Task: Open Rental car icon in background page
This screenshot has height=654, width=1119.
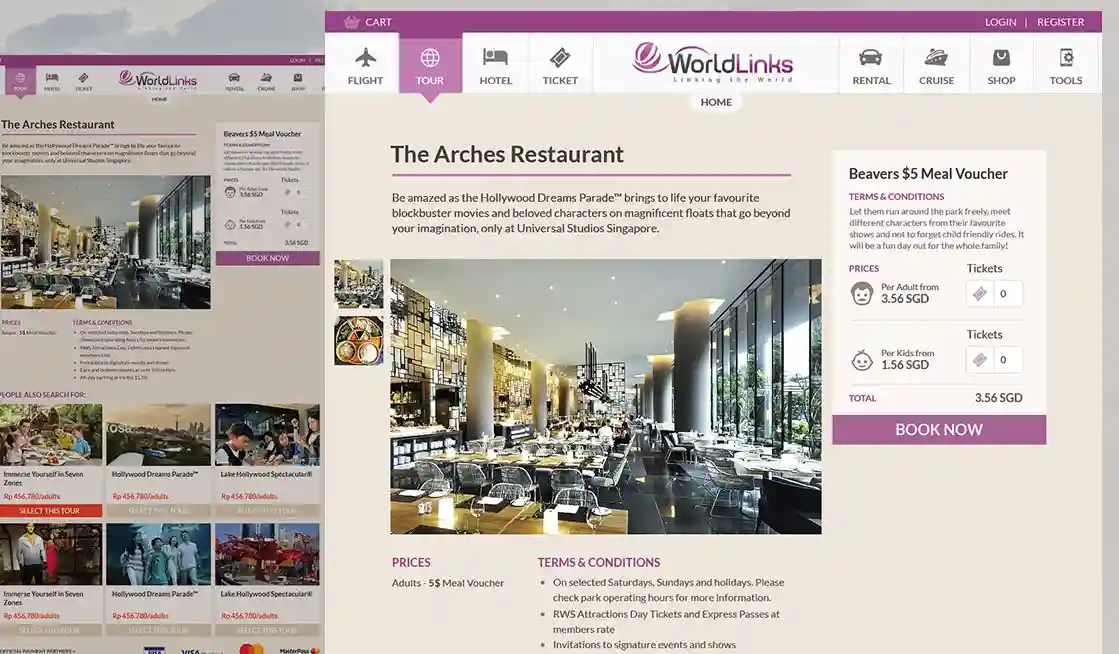Action: [234, 78]
